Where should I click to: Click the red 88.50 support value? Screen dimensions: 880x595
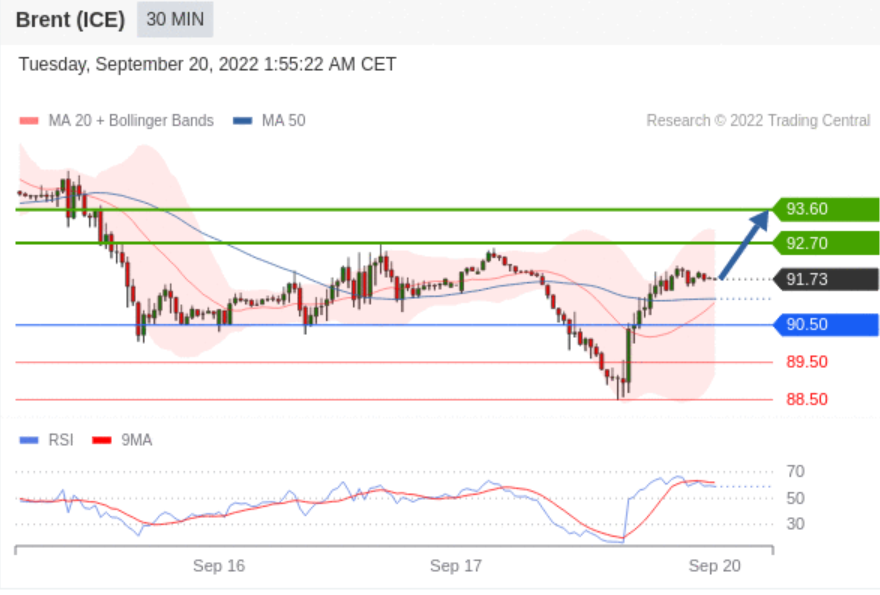click(x=807, y=400)
